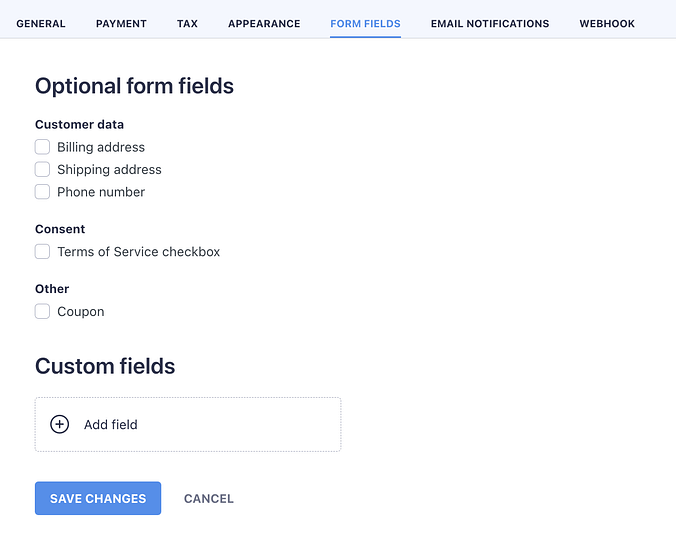Click the plus circle icon in Custom fields

point(60,425)
